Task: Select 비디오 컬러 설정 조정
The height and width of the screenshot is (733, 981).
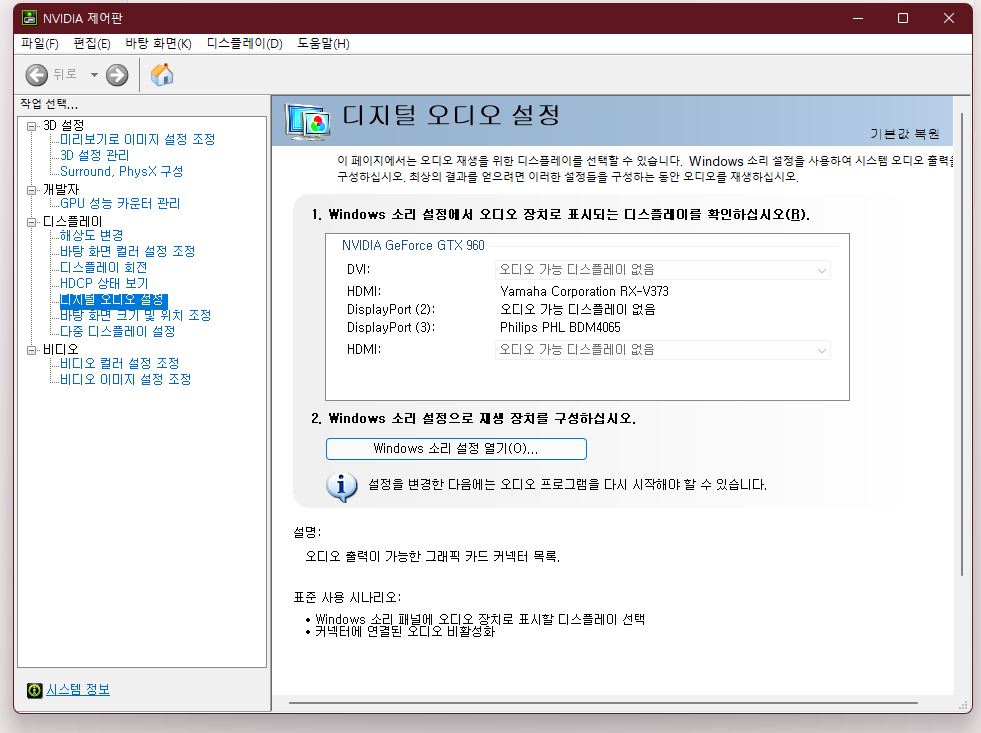Action: (x=119, y=363)
